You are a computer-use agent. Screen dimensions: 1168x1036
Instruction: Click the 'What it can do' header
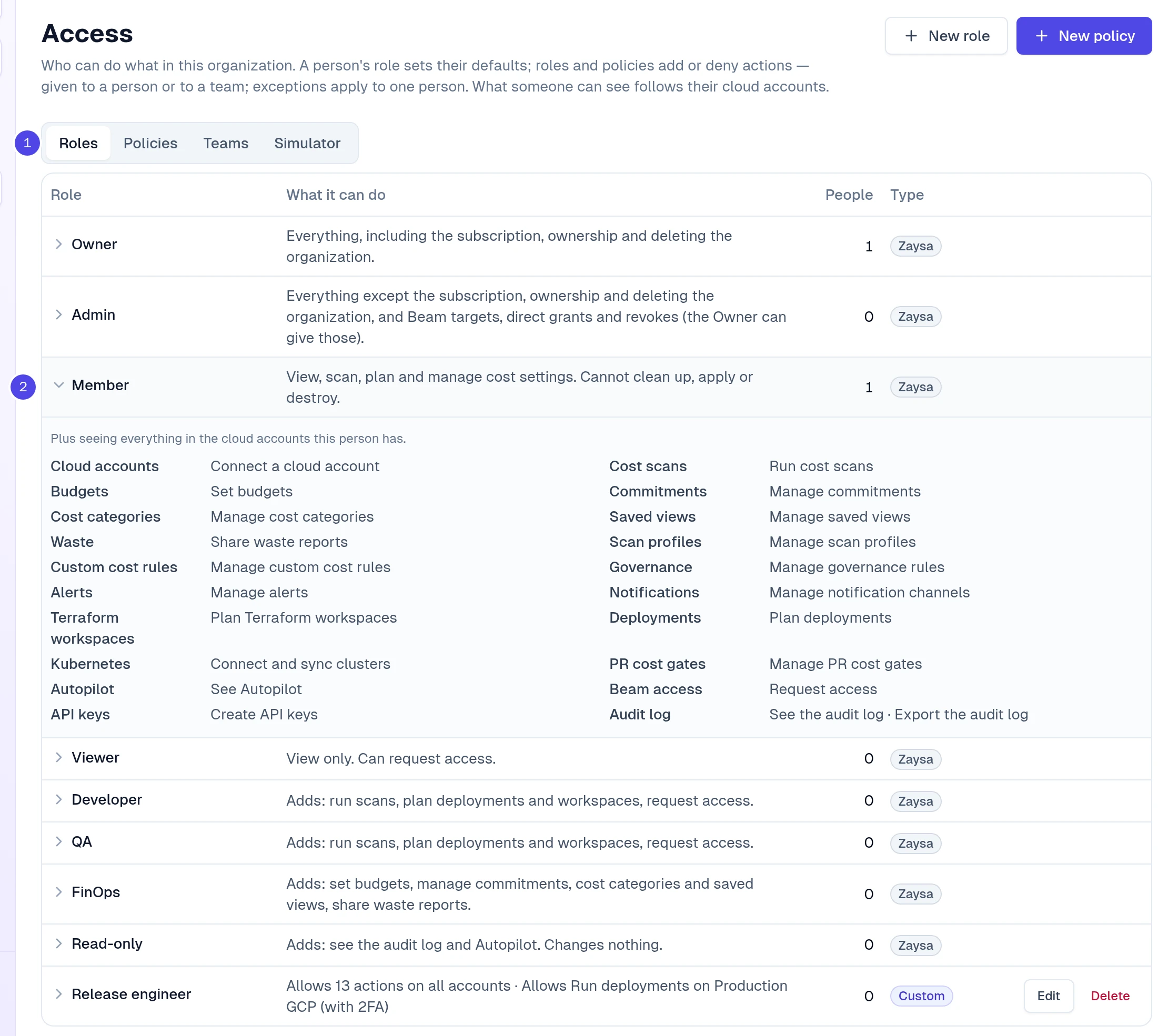pos(336,195)
